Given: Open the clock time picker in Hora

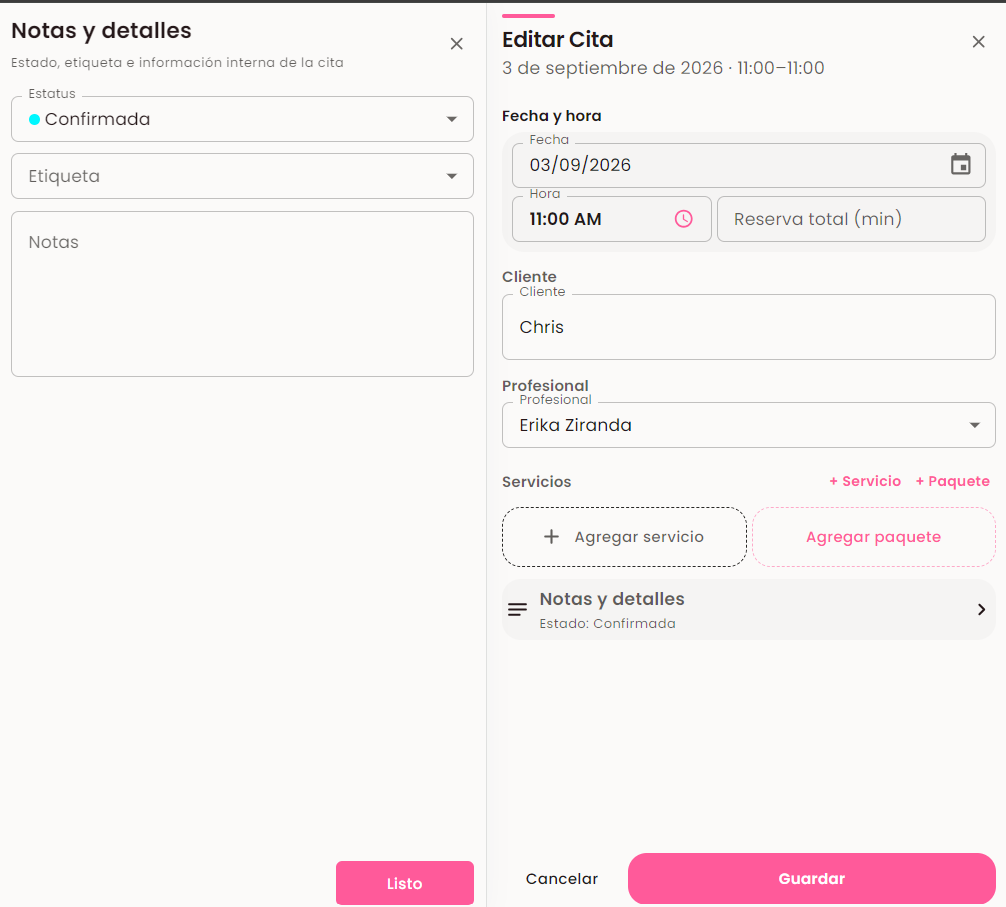Looking at the screenshot, I should (x=683, y=219).
